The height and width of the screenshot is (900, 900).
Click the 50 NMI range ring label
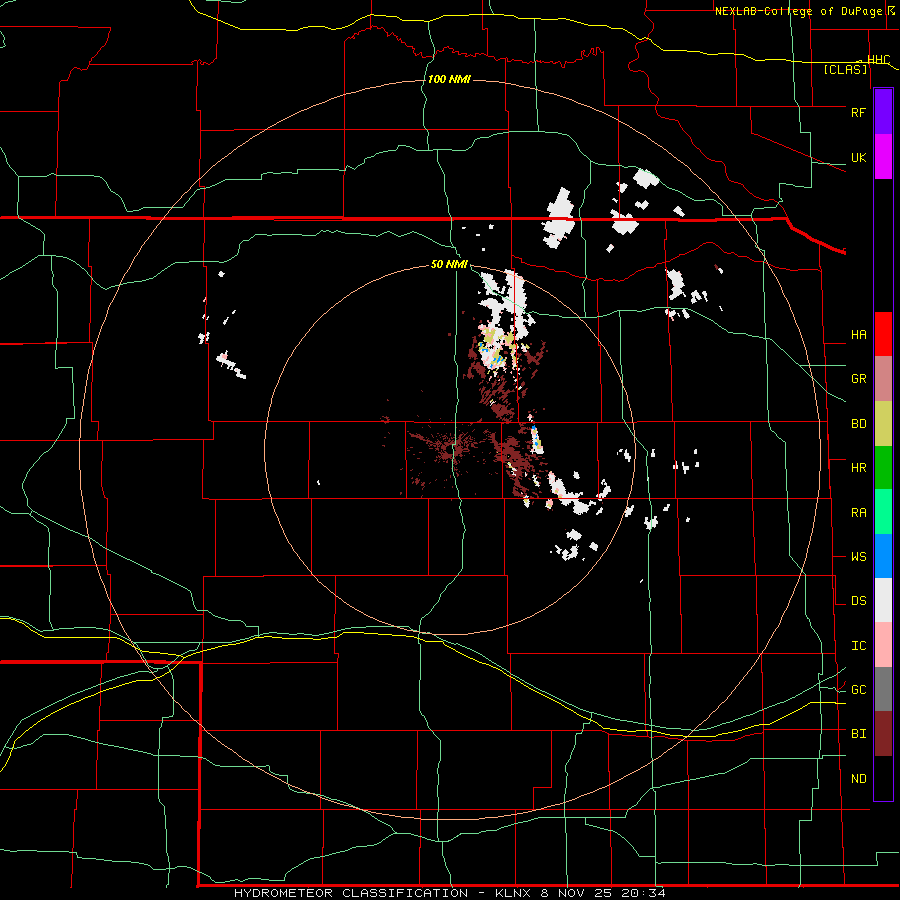click(x=449, y=264)
